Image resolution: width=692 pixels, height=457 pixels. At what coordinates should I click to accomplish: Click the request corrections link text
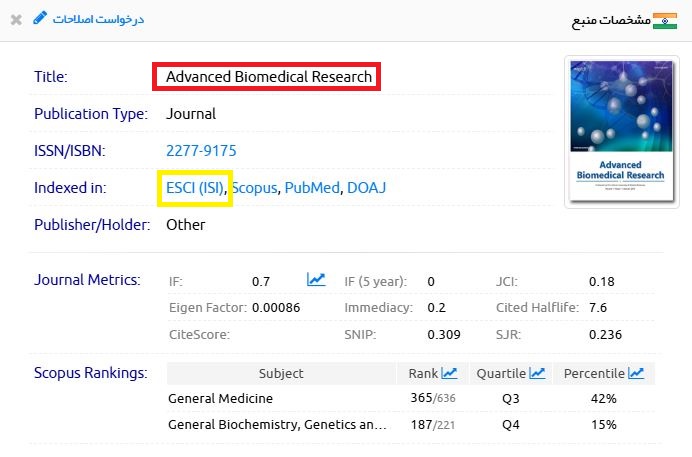click(x=98, y=19)
